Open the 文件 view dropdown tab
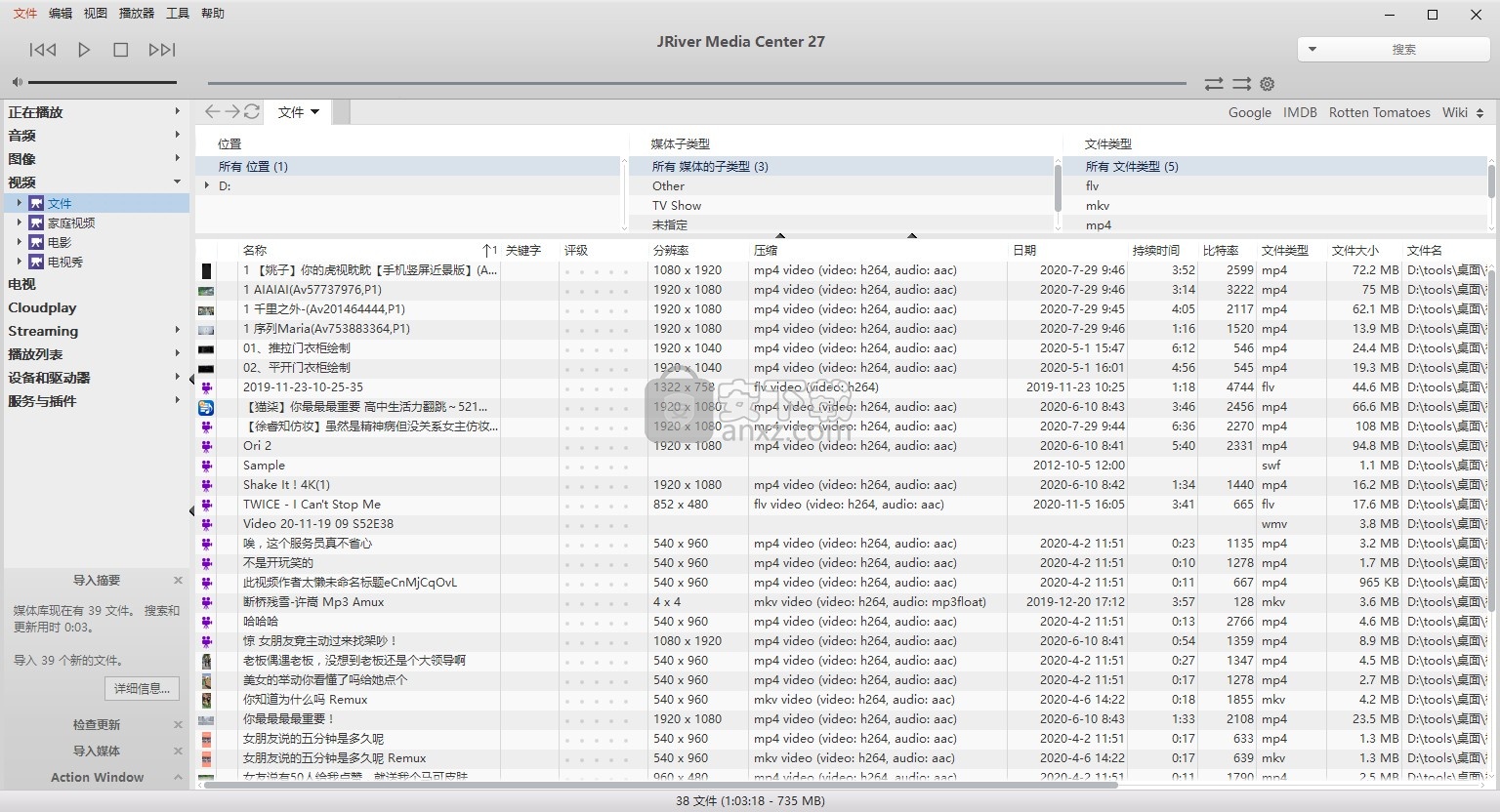This screenshot has width=1500, height=812. coord(299,112)
